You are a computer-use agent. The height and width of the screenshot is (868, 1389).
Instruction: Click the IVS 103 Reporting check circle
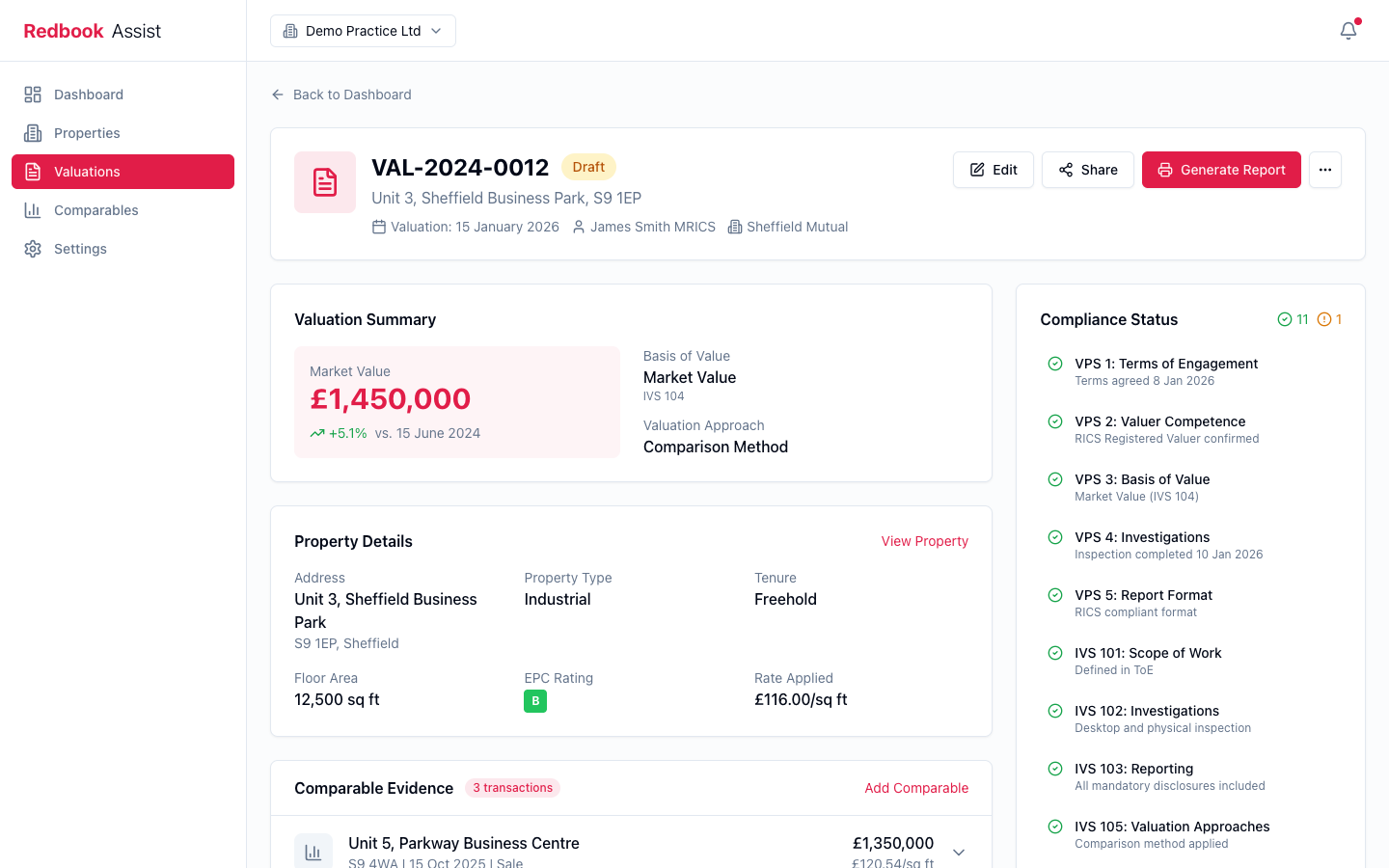tap(1055, 769)
